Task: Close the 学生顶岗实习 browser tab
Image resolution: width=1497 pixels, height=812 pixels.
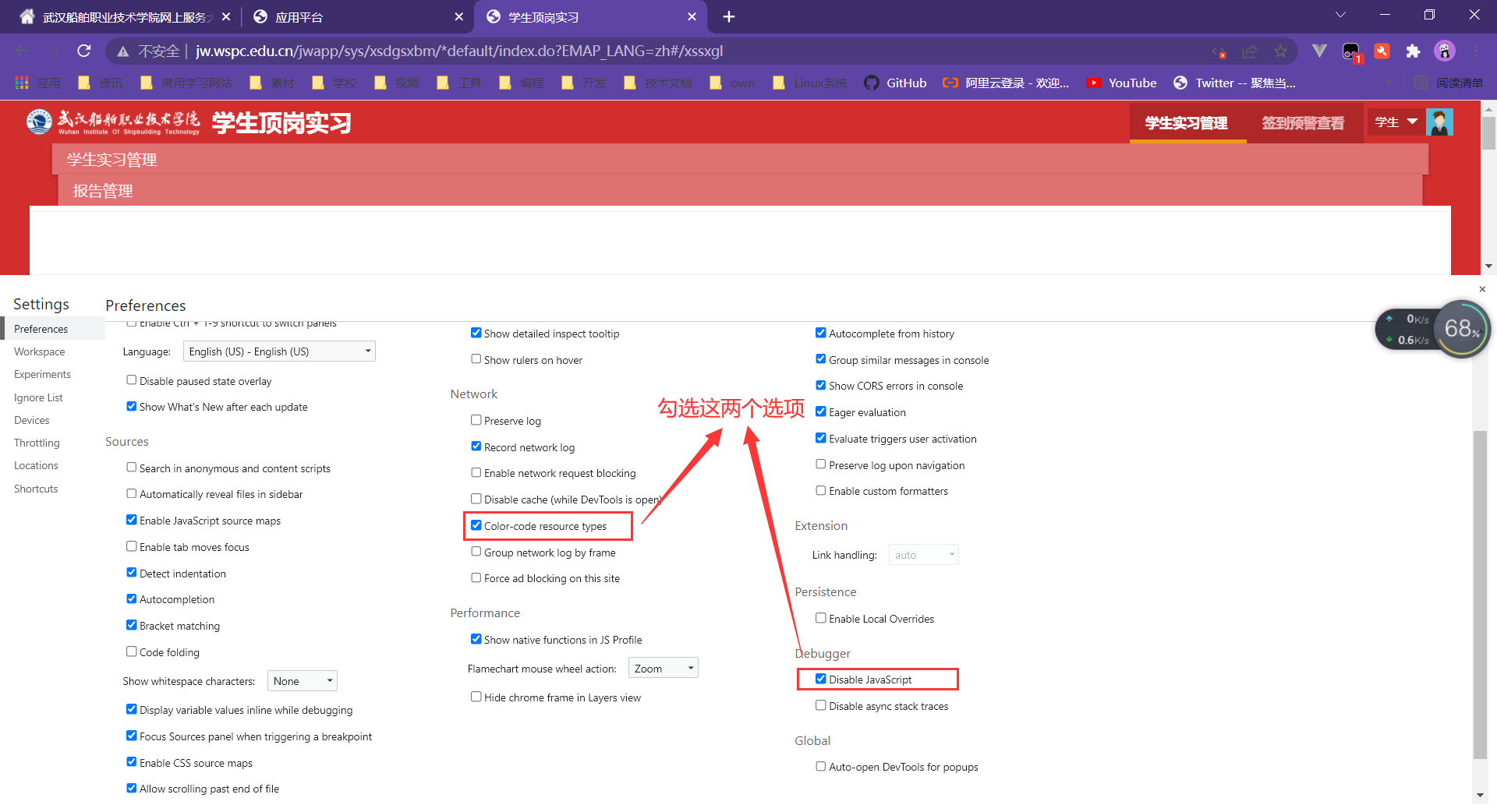Action: pyautogui.click(x=692, y=16)
